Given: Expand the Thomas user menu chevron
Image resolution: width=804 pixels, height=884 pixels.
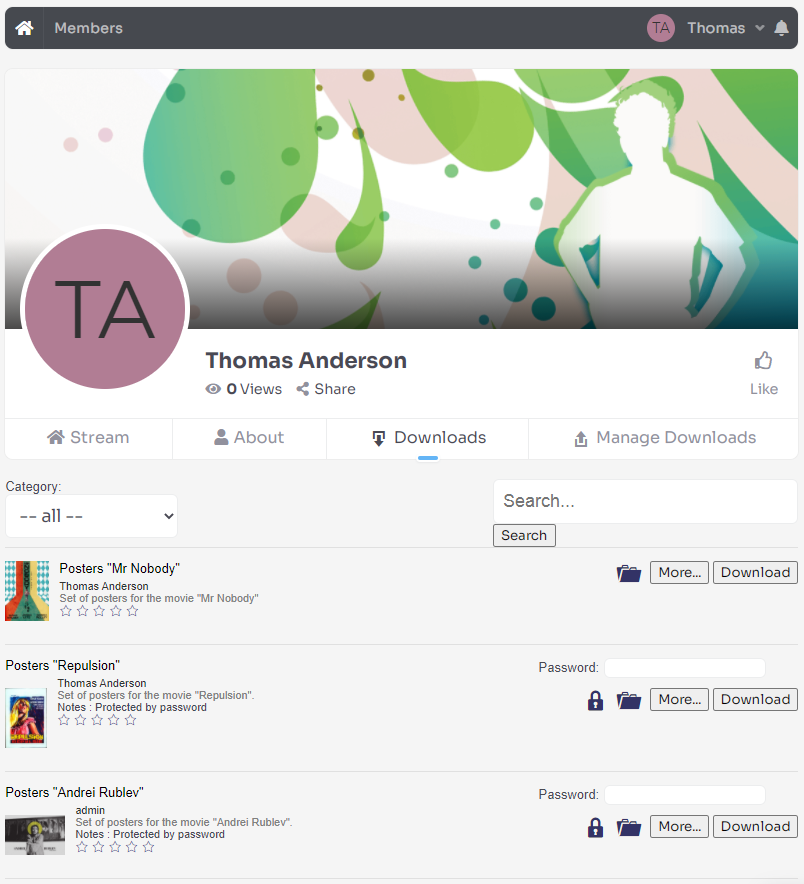Looking at the screenshot, I should tap(759, 28).
